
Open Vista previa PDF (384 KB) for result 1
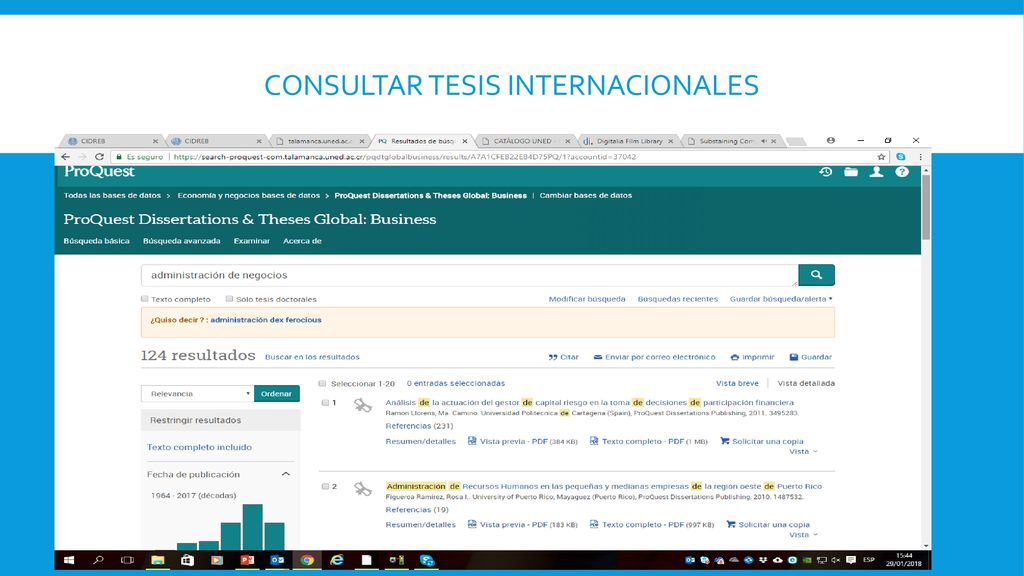522,441
